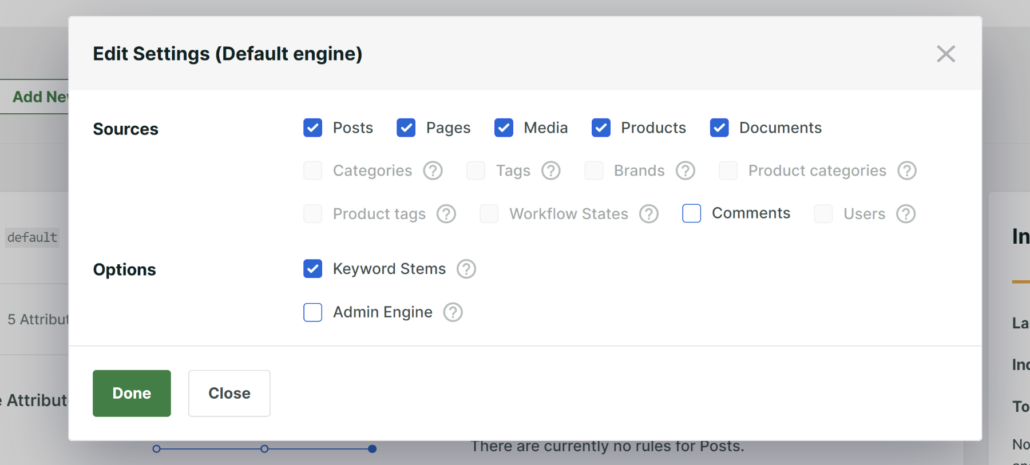Click the disabled Categories checkbox
1030x465 pixels.
[x=313, y=171]
